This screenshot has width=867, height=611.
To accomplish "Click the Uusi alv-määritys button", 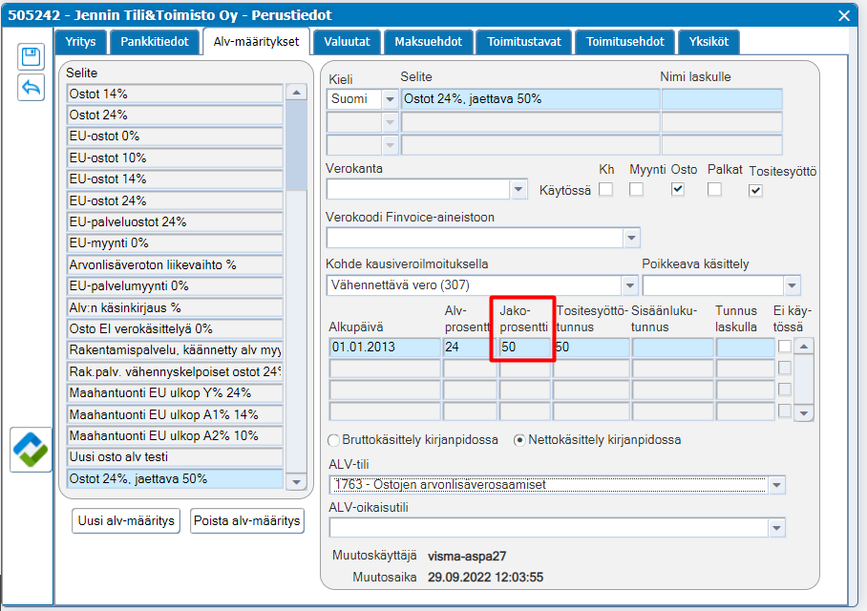I will pyautogui.click(x=125, y=521).
